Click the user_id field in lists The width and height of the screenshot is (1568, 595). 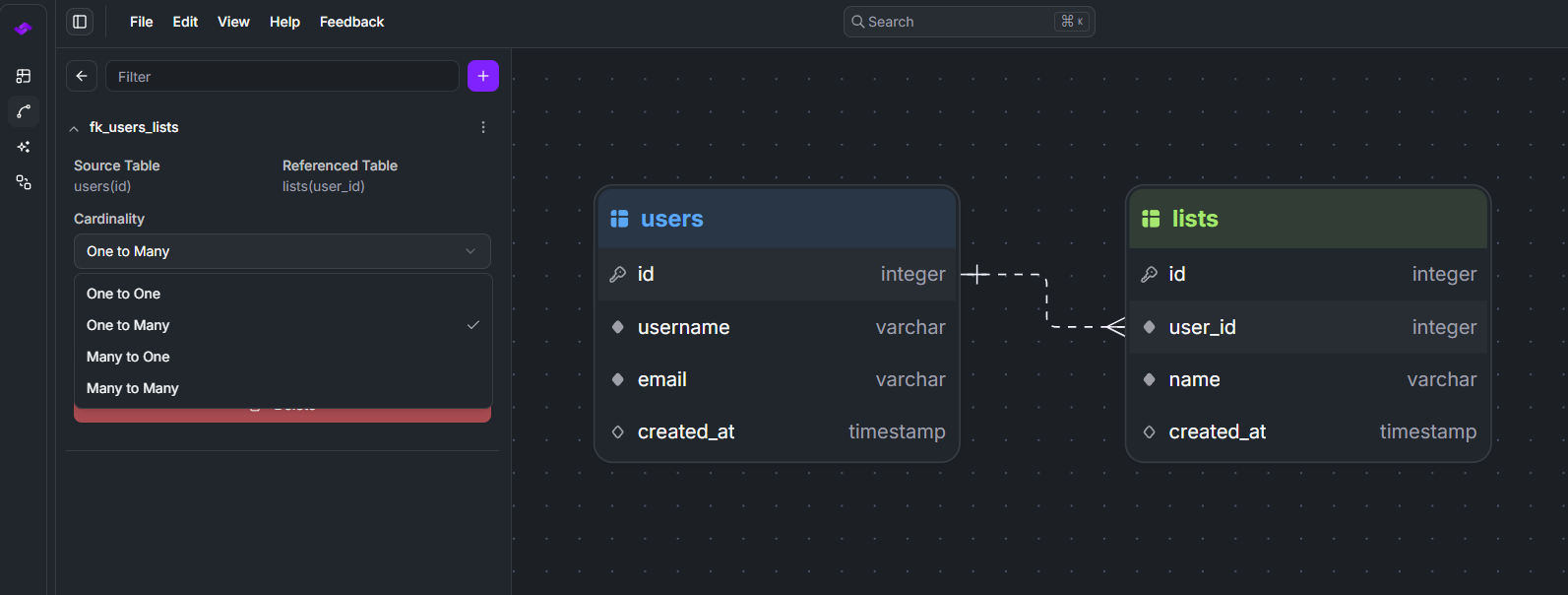pyautogui.click(x=1308, y=327)
